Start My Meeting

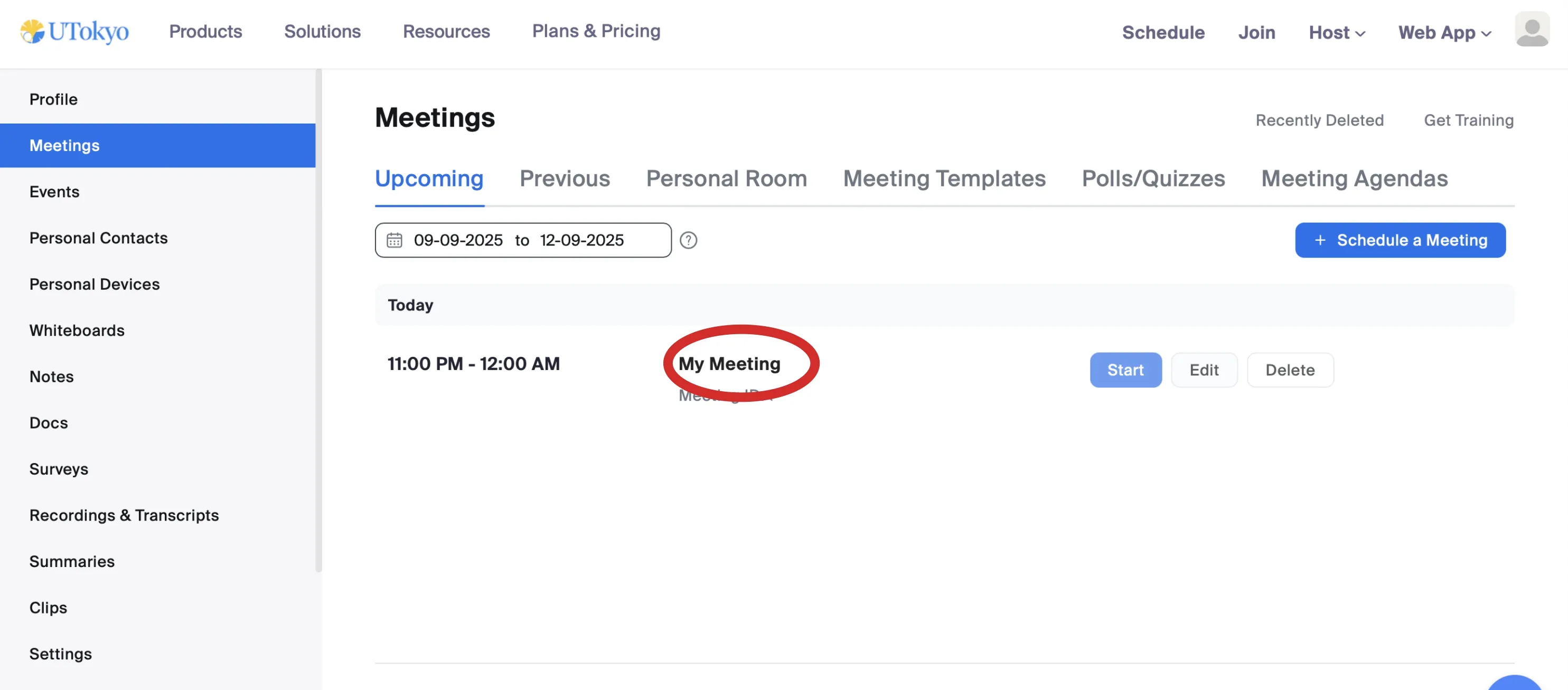tap(1125, 370)
